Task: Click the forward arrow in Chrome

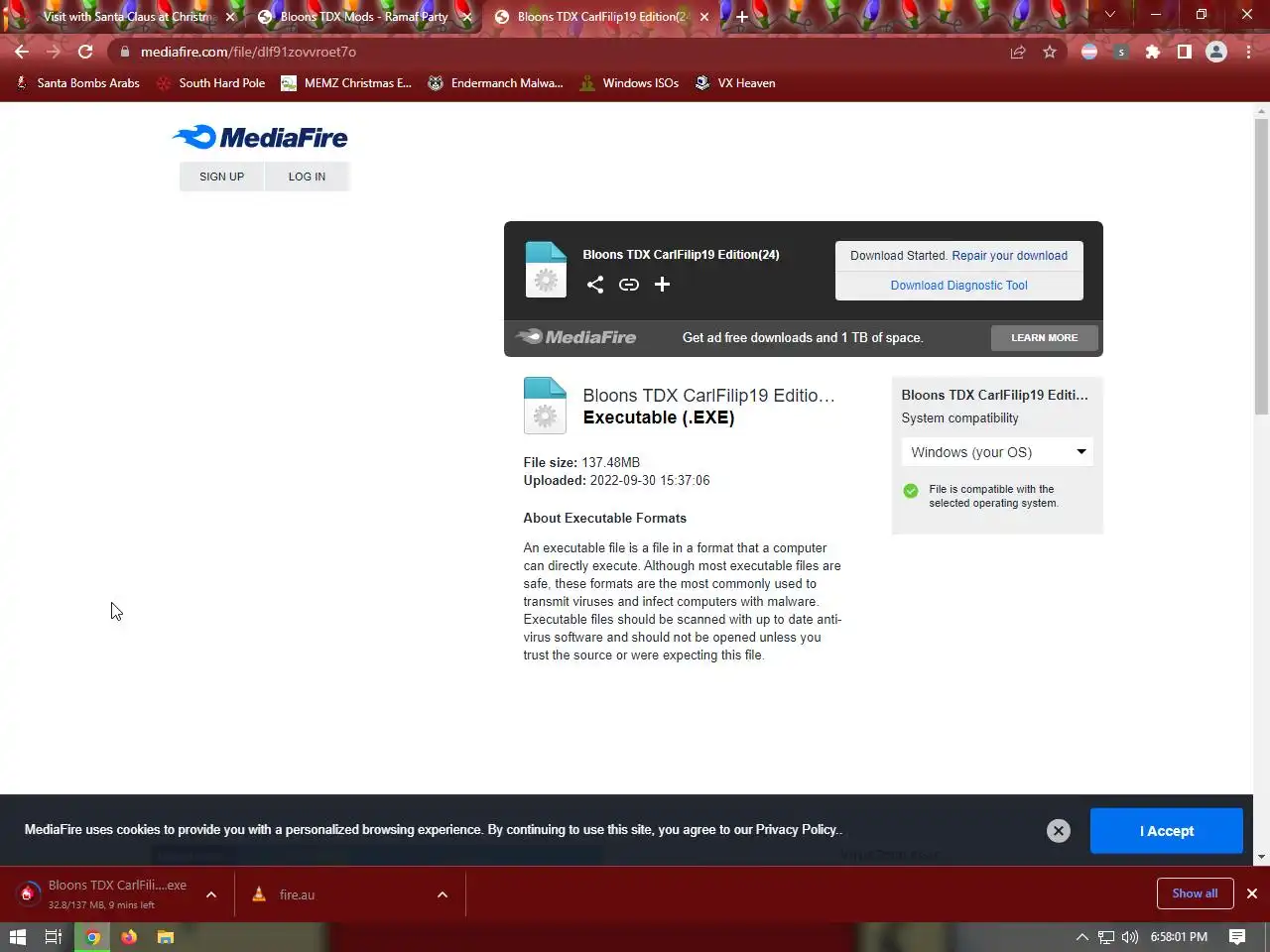Action: pyautogui.click(x=54, y=52)
